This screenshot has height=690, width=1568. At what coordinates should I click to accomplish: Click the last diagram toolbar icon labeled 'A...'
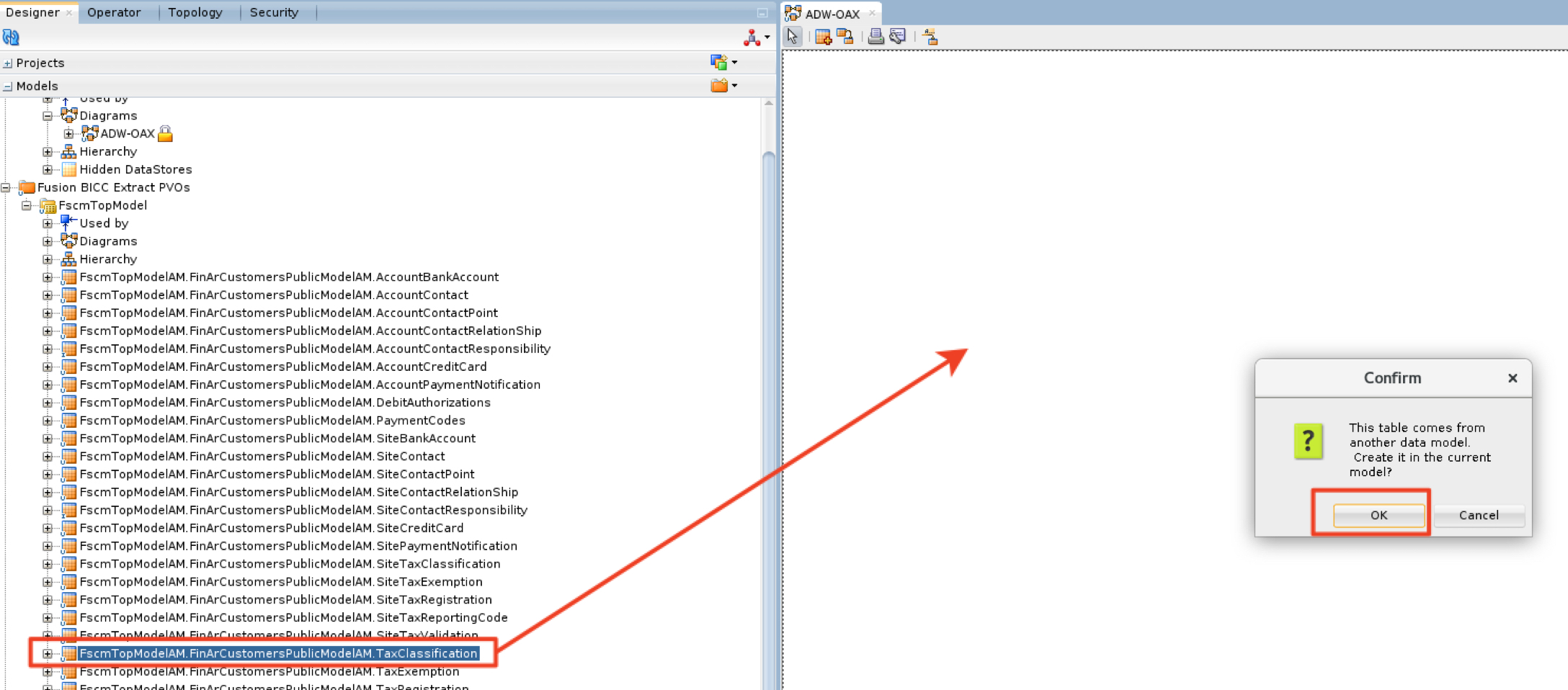click(x=930, y=37)
